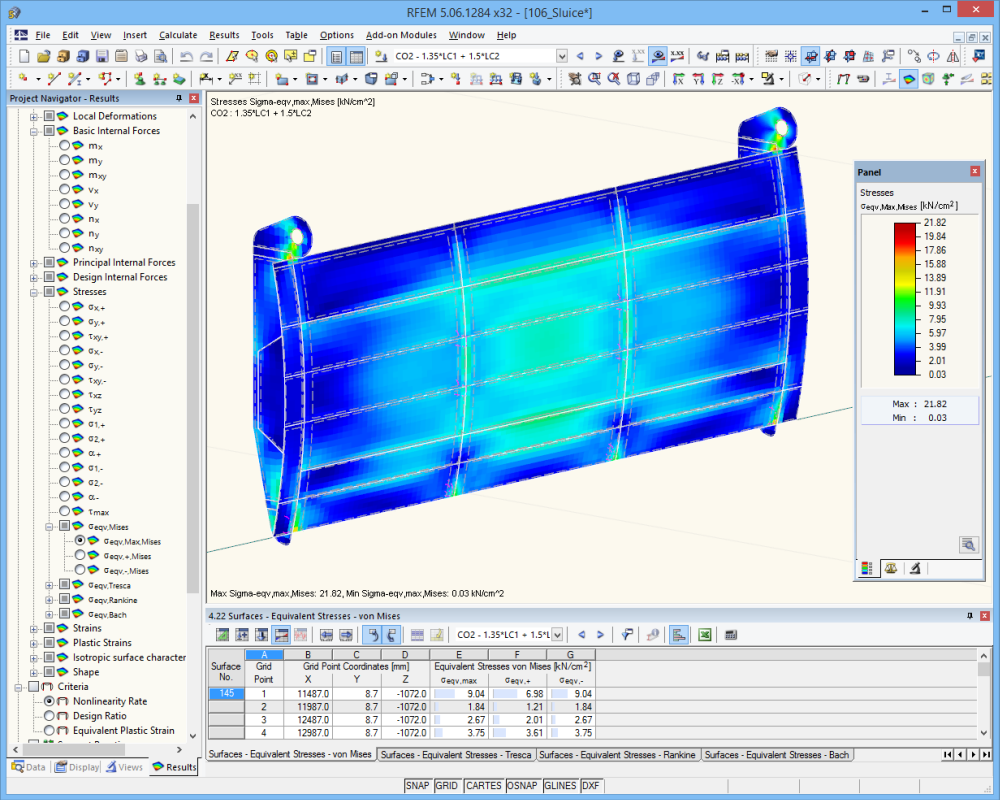The height and width of the screenshot is (800, 1000).
Task: Click the filter funnel icon in table toolbar
Action: pos(627,635)
